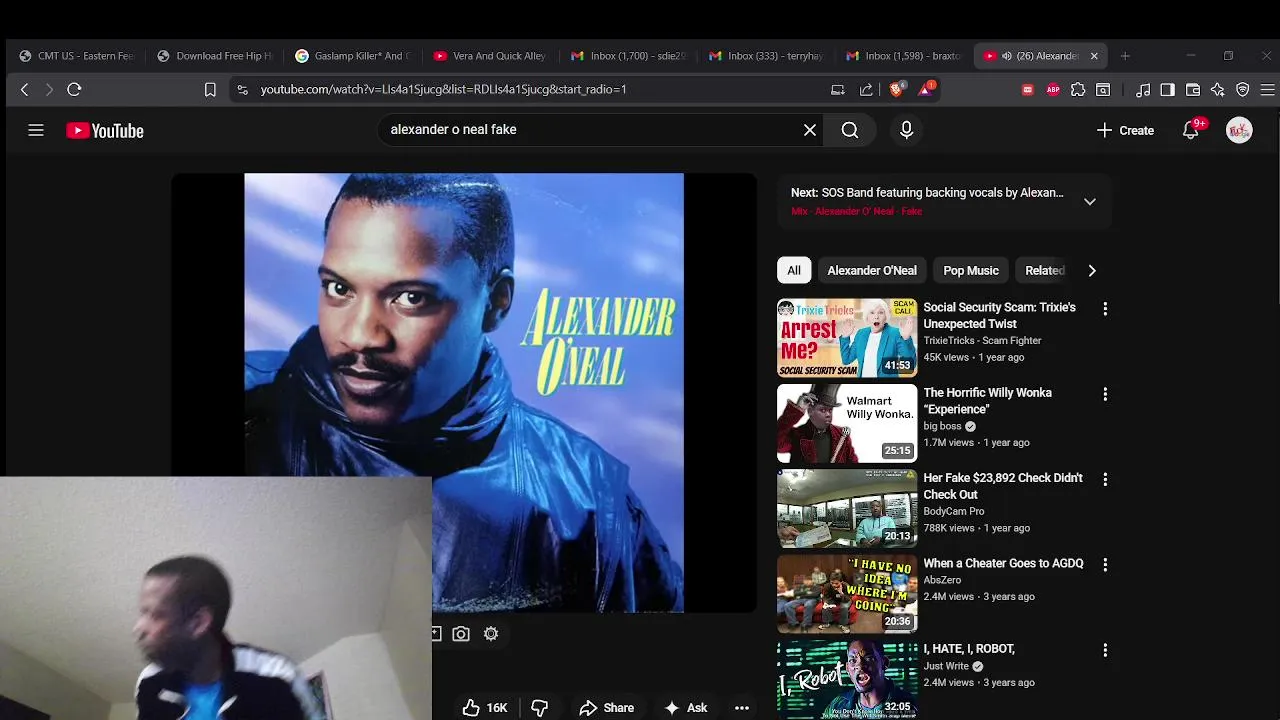Image resolution: width=1280 pixels, height=720 pixels.
Task: Open I, HATE, I, ROBOT title
Action: click(969, 649)
